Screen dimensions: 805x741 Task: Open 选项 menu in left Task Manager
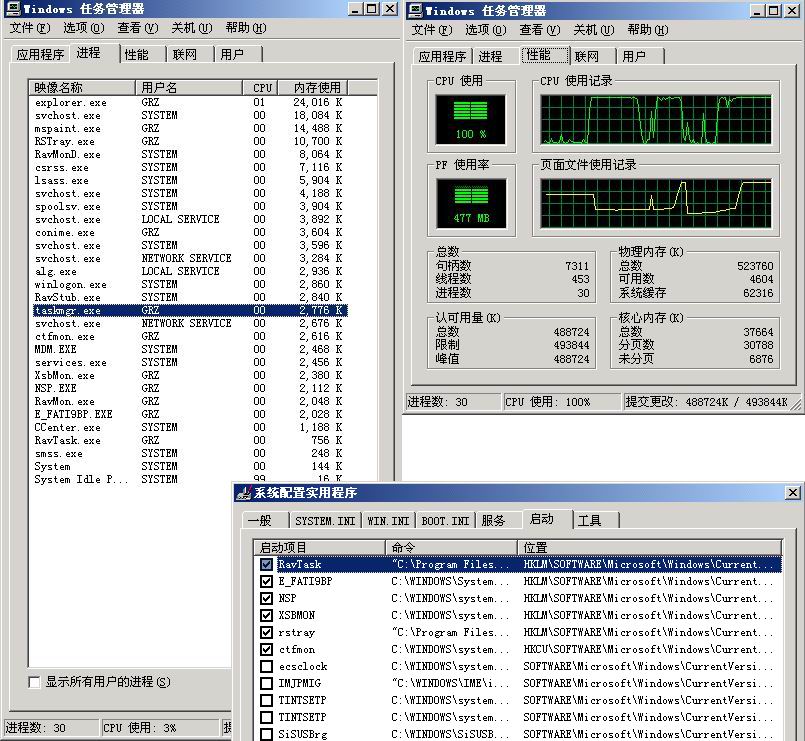click(84, 28)
